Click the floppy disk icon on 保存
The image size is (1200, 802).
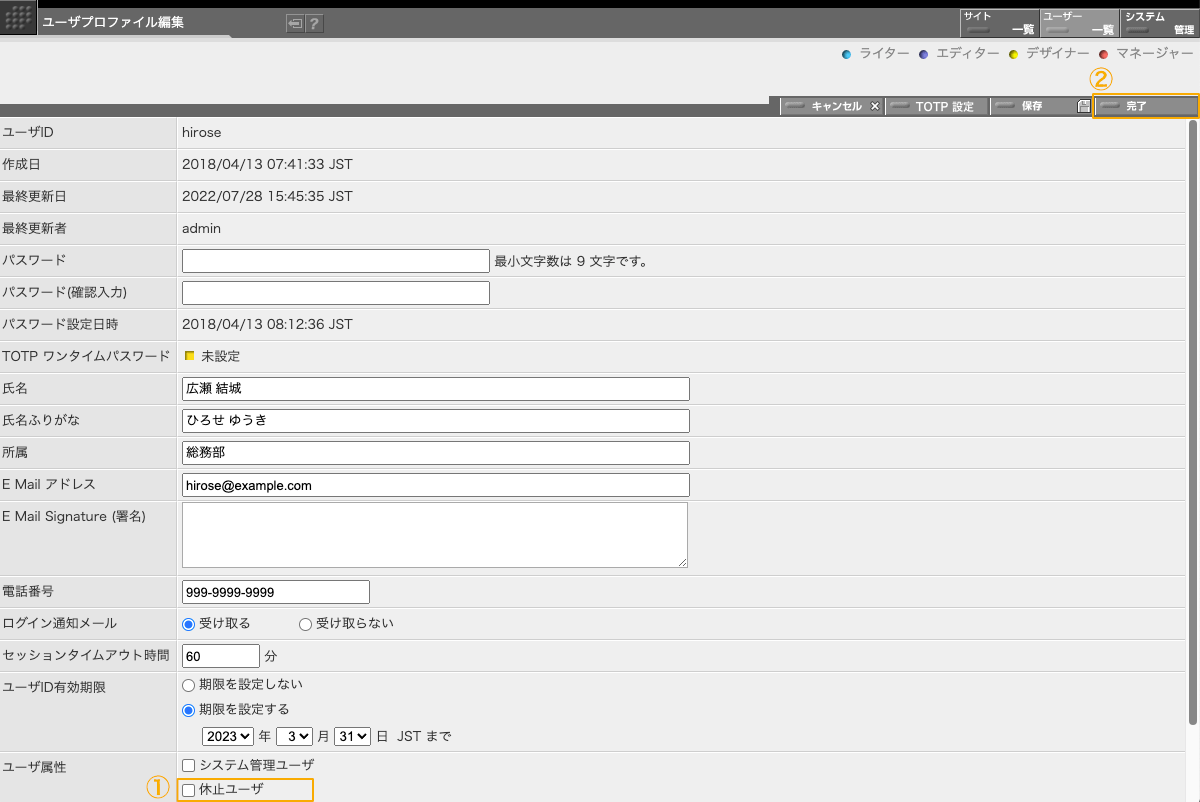click(1083, 106)
